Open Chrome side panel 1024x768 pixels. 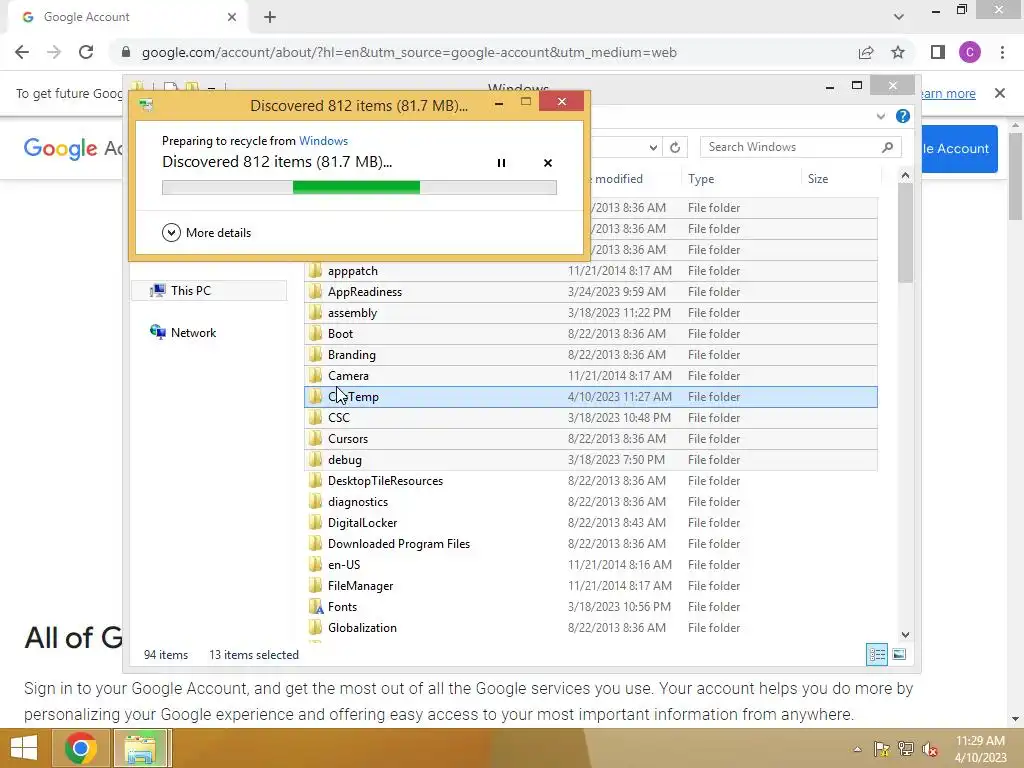938,52
